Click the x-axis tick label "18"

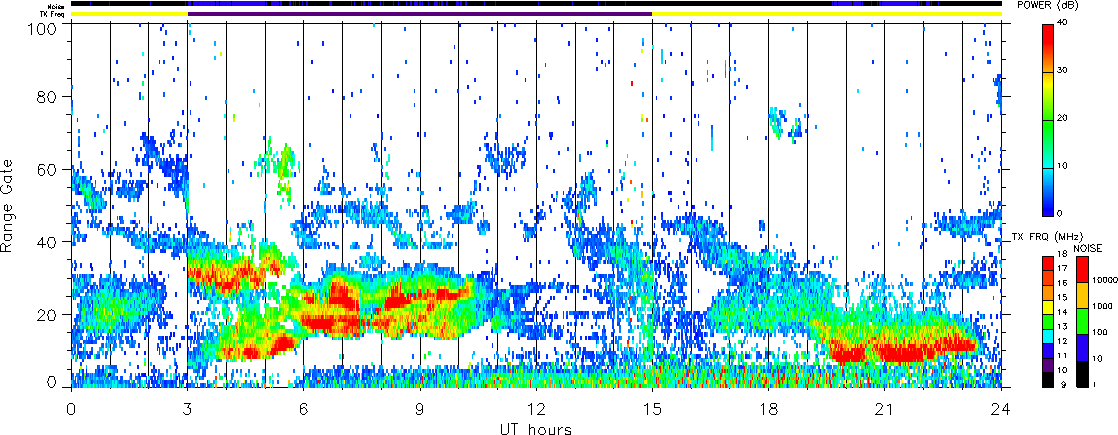coord(769,410)
